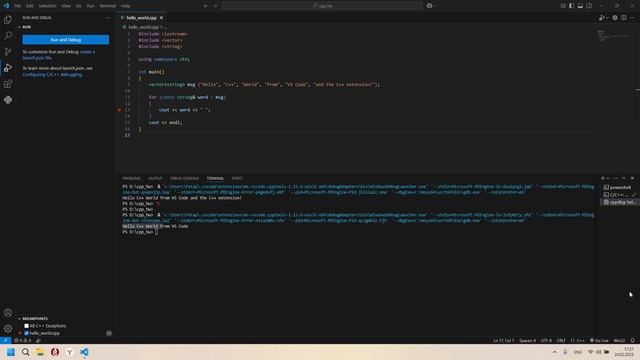Click the 'UTF-8' encoding status entry
The height and width of the screenshot is (360, 640).
tap(546, 340)
